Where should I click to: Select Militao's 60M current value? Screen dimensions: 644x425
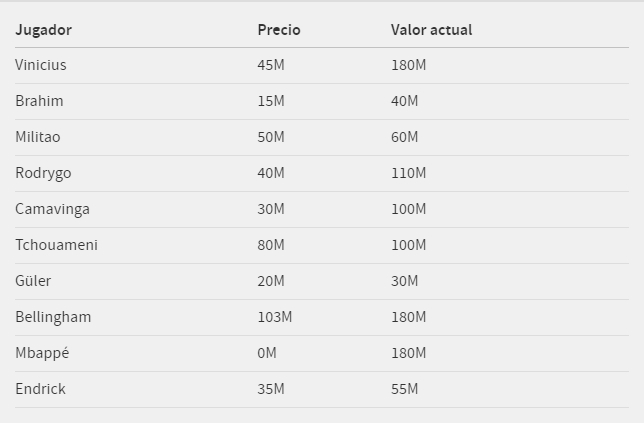pos(404,137)
